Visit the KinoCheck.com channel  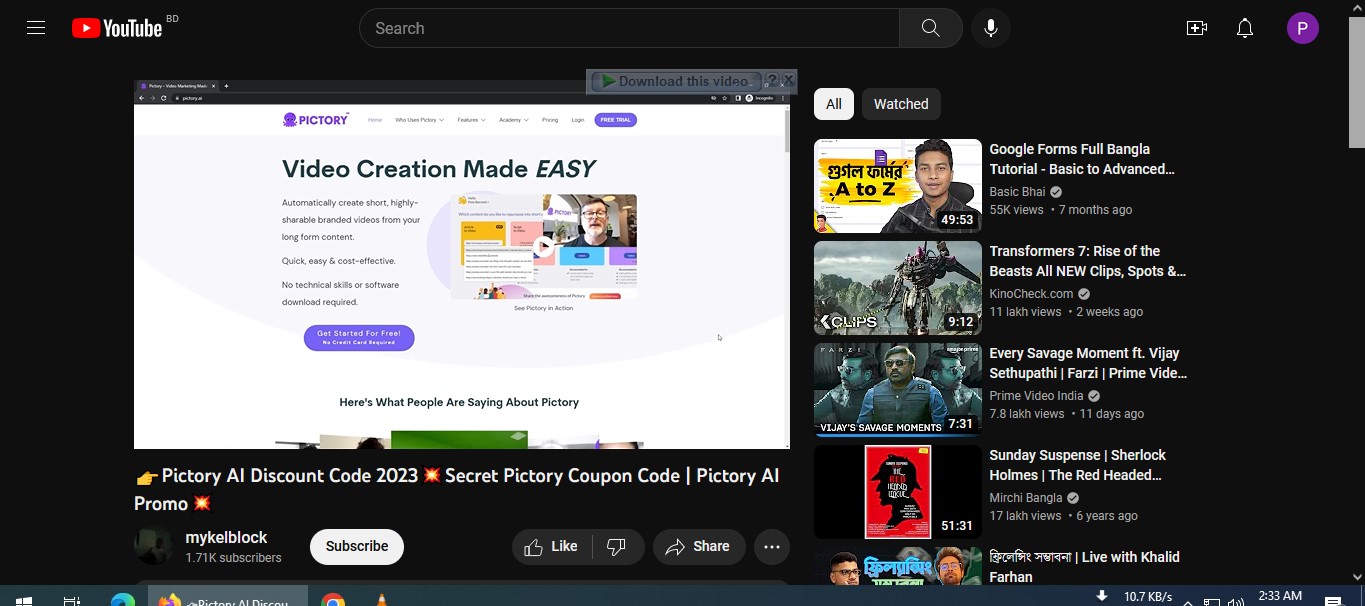click(1031, 294)
